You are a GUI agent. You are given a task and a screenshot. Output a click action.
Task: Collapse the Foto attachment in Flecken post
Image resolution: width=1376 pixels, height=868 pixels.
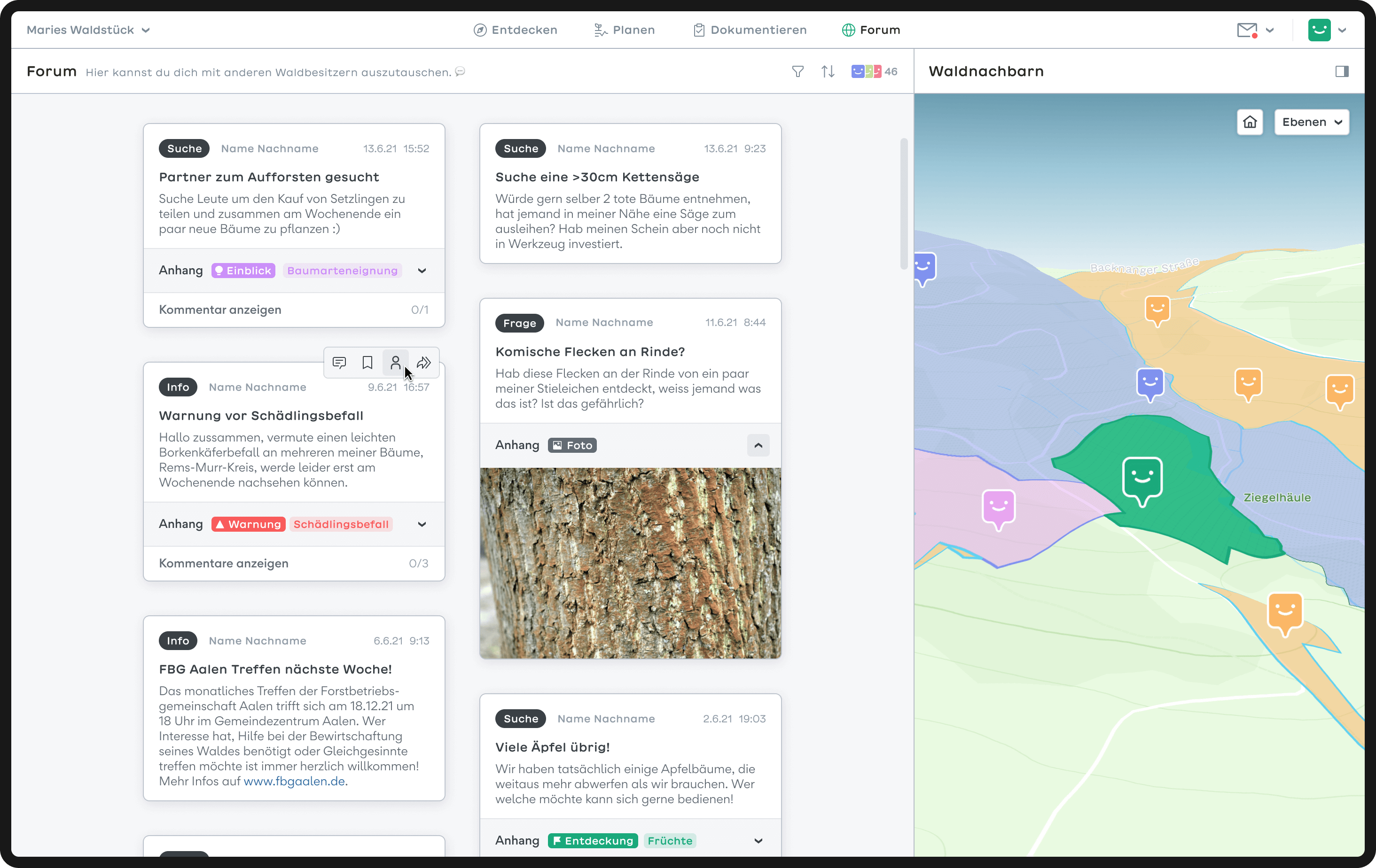click(758, 445)
